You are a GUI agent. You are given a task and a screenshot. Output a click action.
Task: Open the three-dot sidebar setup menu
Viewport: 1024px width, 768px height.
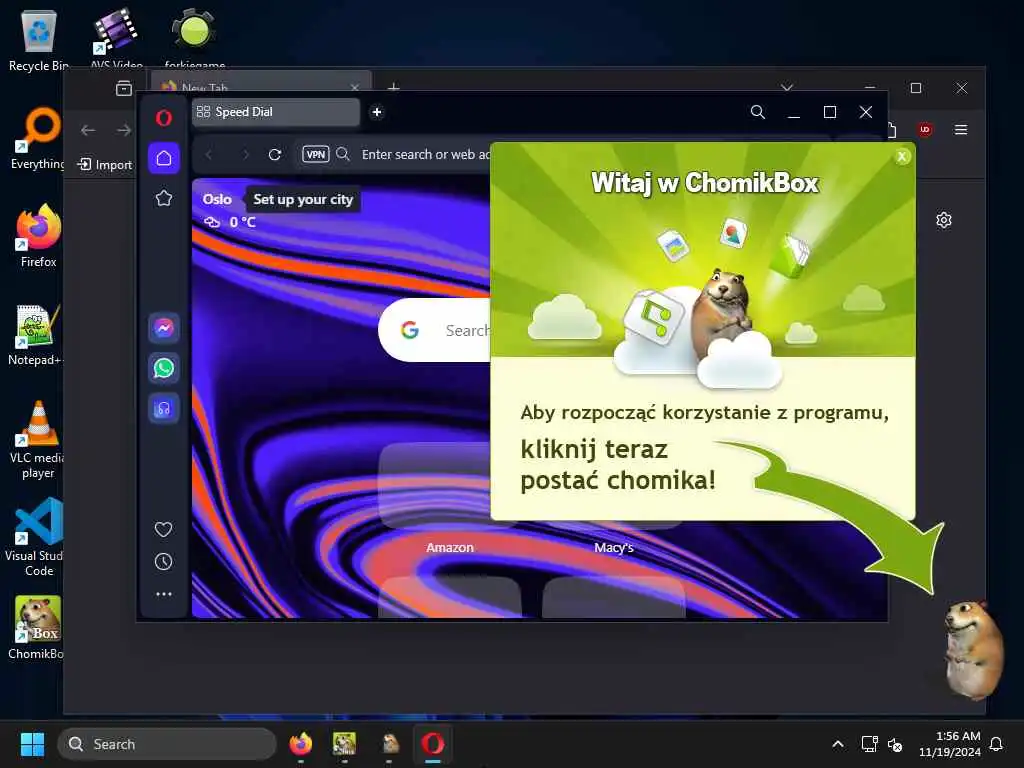point(164,594)
